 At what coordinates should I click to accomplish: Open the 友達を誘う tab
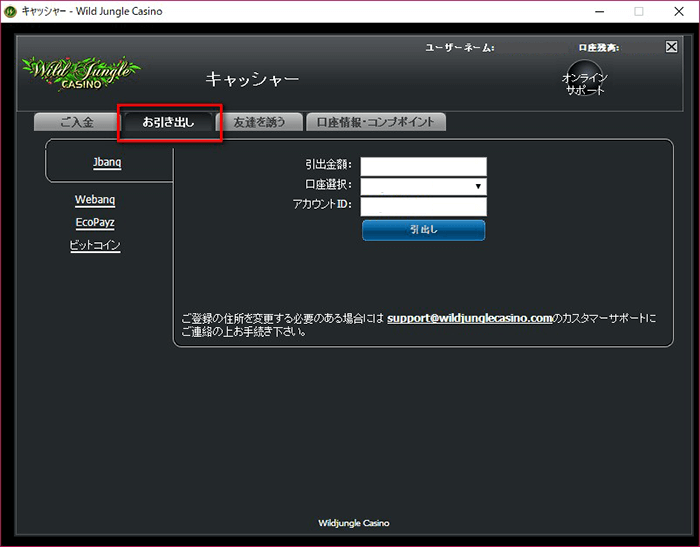tap(259, 122)
